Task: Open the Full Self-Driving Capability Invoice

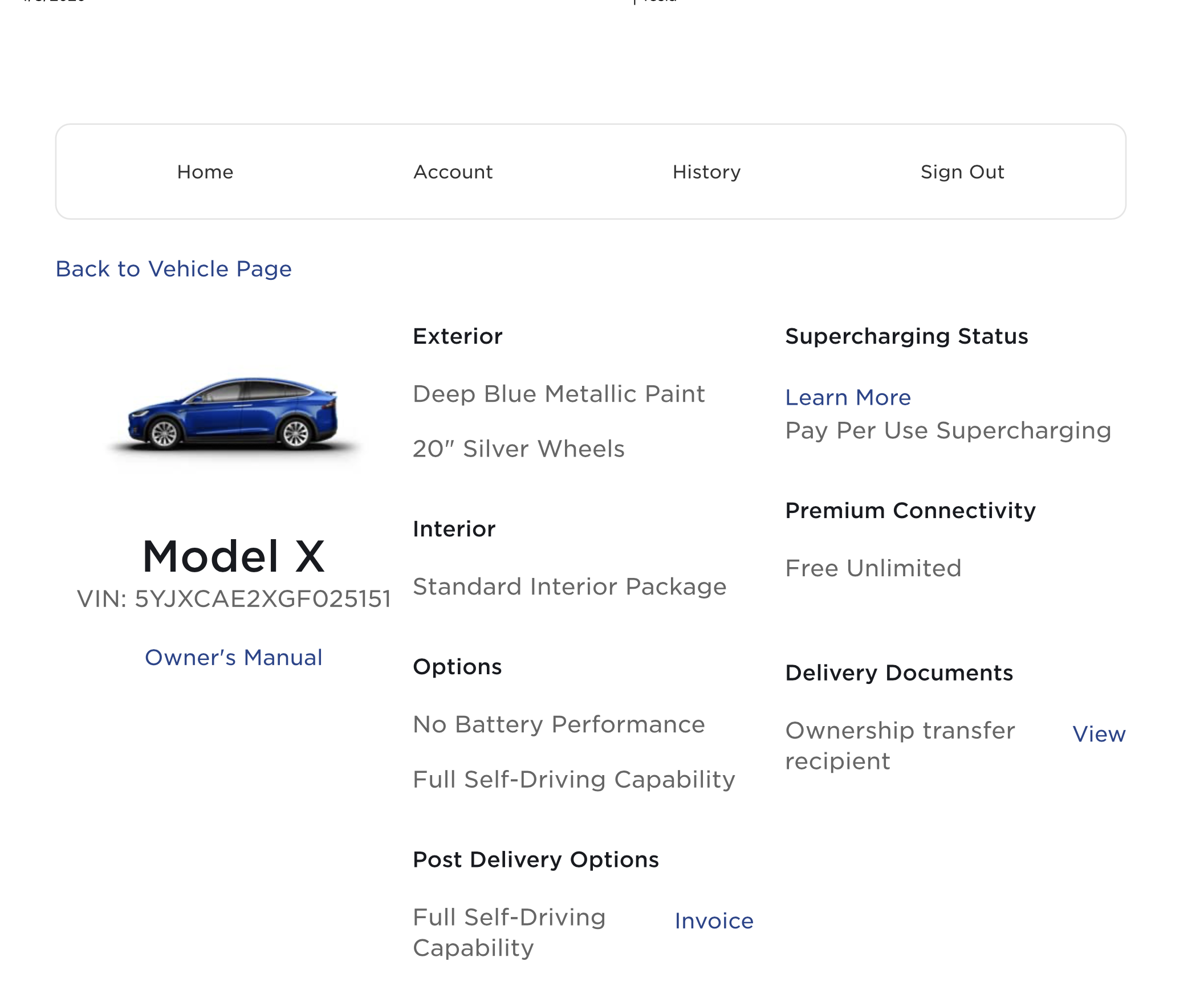Action: pos(714,920)
